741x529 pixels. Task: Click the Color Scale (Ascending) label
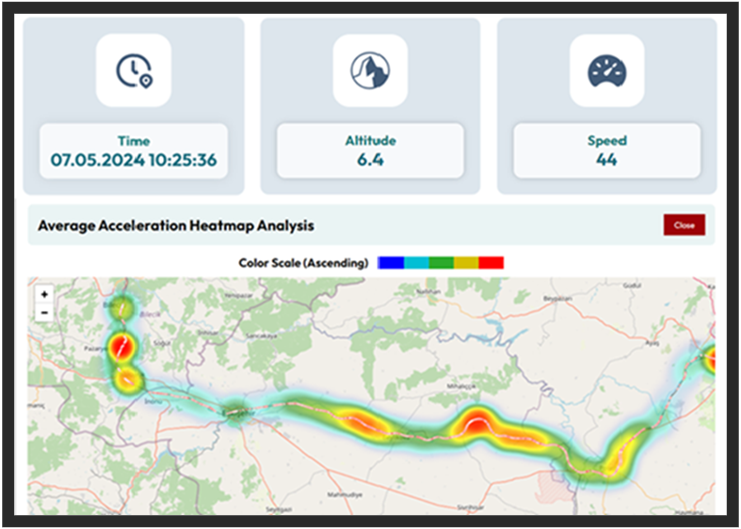tap(303, 263)
